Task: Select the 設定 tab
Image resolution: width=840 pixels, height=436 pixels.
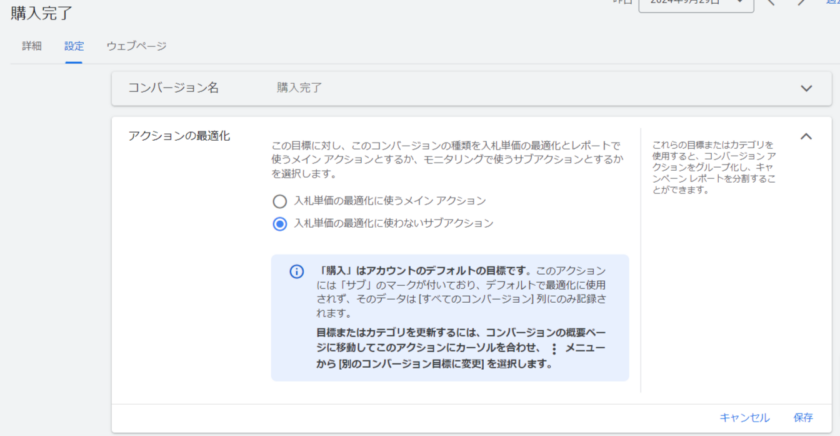Action: coord(74,46)
